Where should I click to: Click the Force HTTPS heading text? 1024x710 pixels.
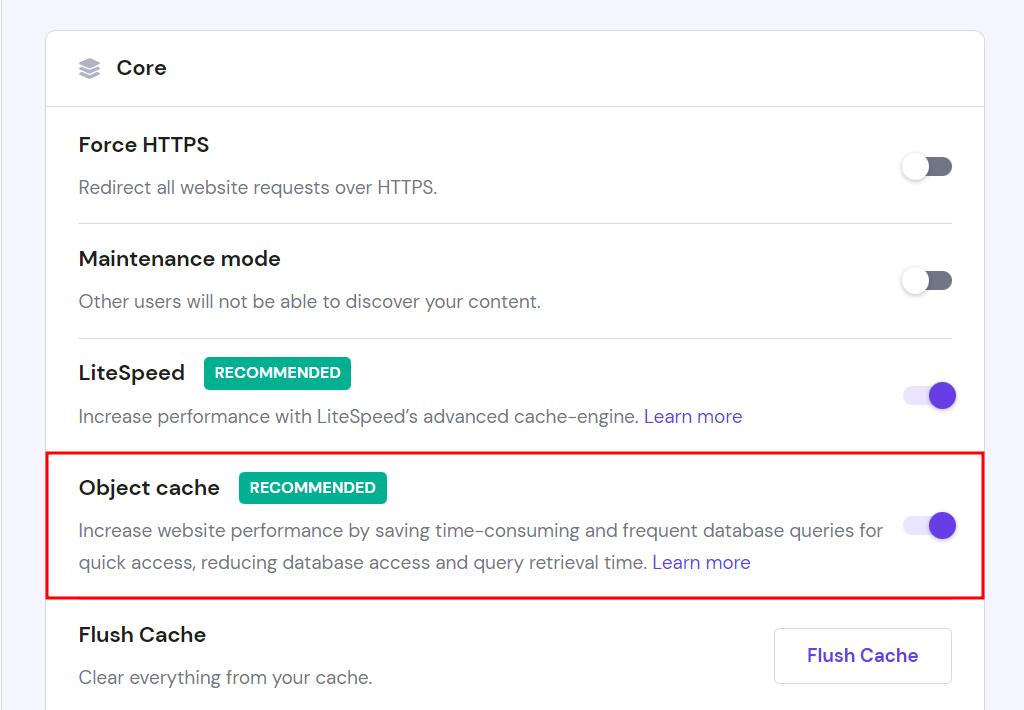[143, 145]
